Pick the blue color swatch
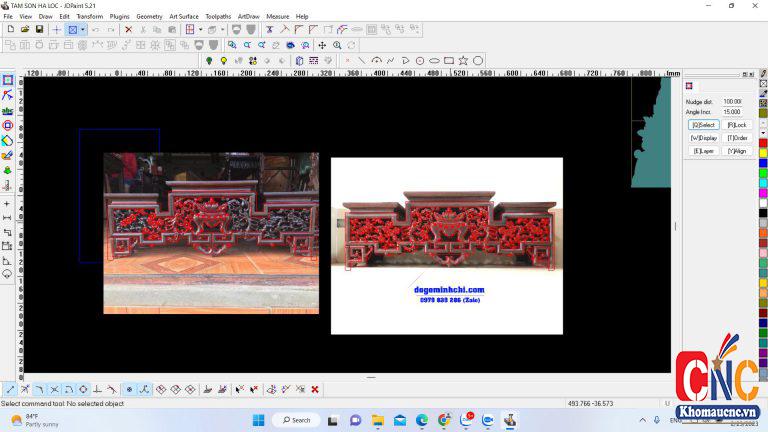The image size is (768, 432). click(763, 163)
